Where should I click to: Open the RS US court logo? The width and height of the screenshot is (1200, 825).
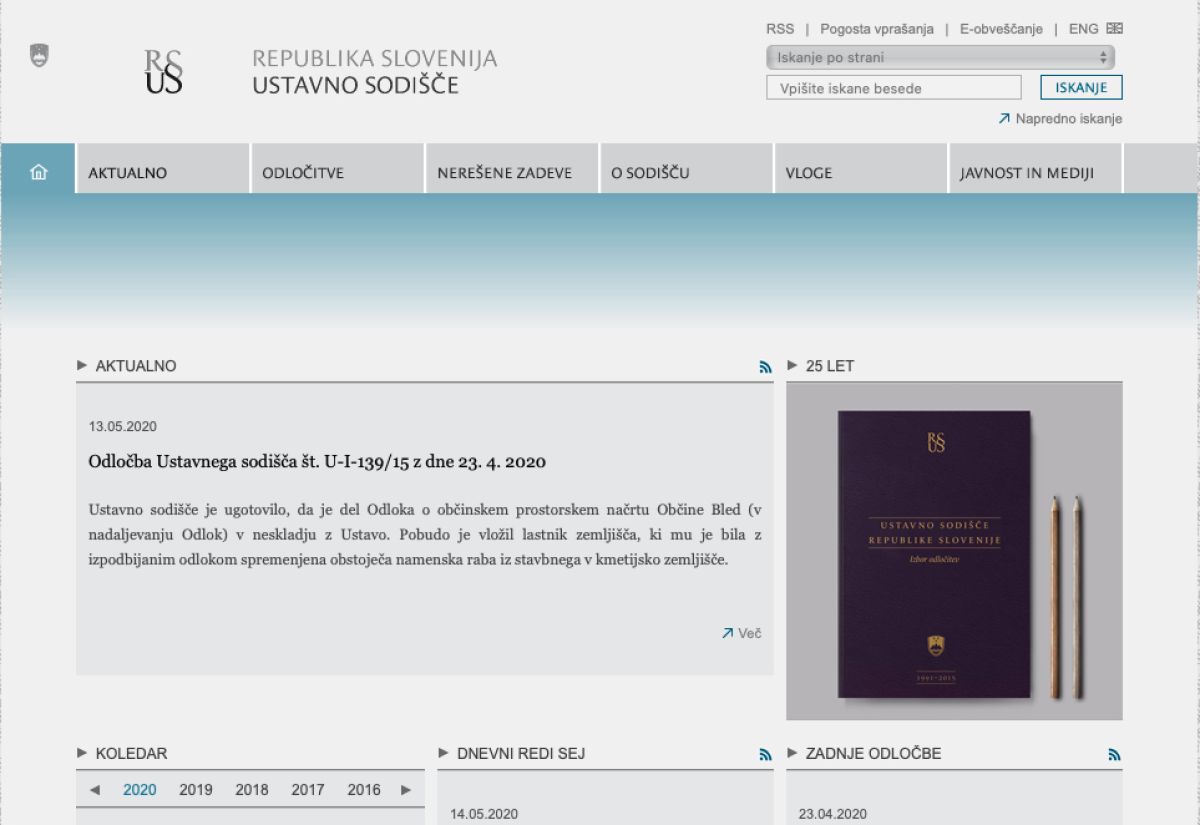[164, 71]
